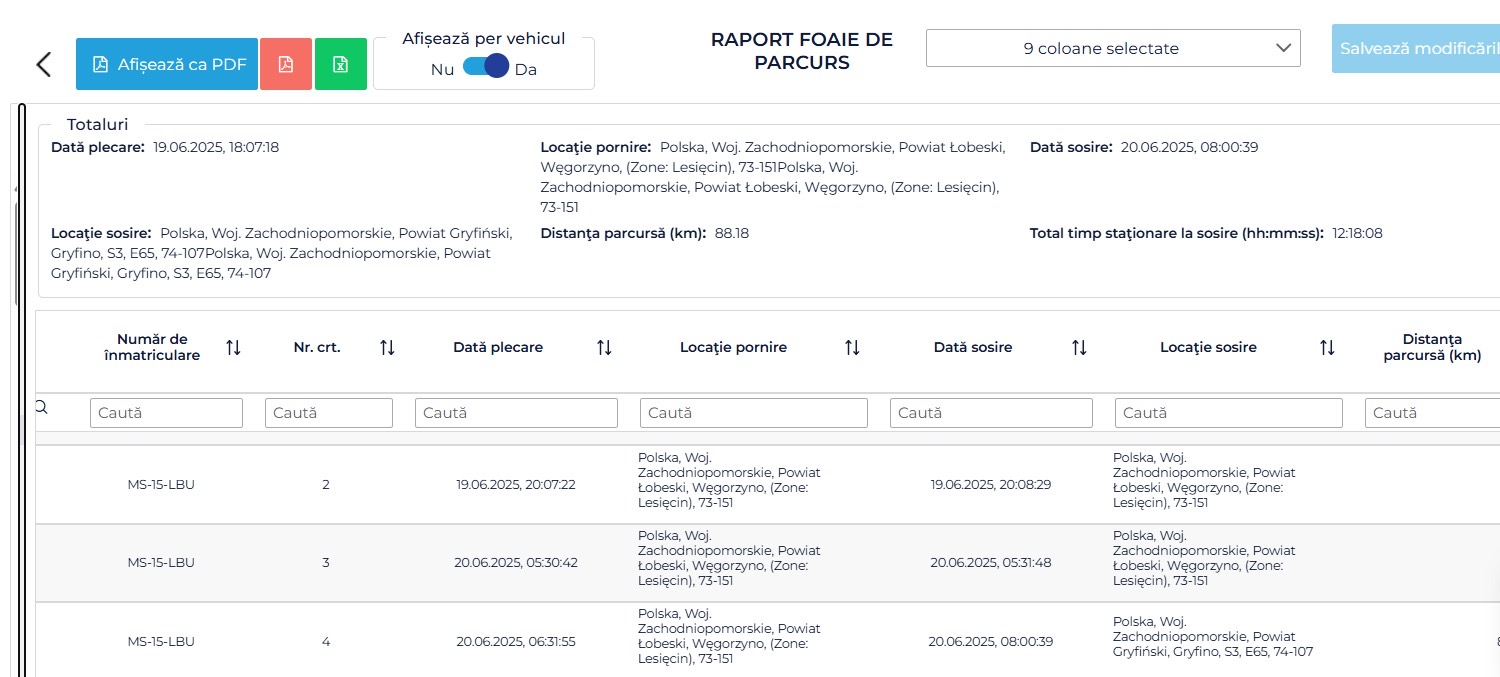Click the Afișează ca PDF button

167,65
